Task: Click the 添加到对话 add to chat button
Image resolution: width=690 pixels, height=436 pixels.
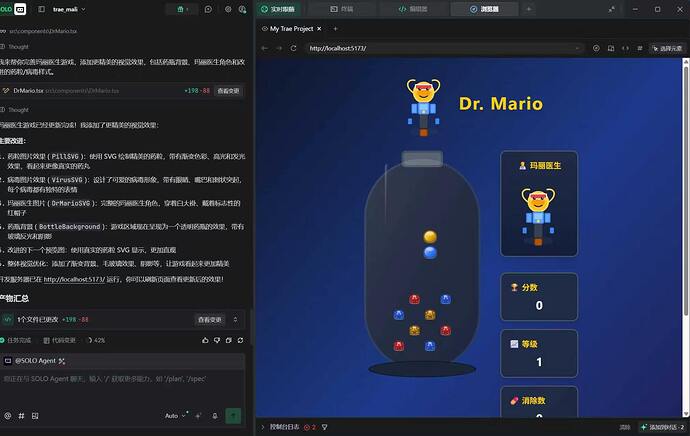Action: point(663,427)
